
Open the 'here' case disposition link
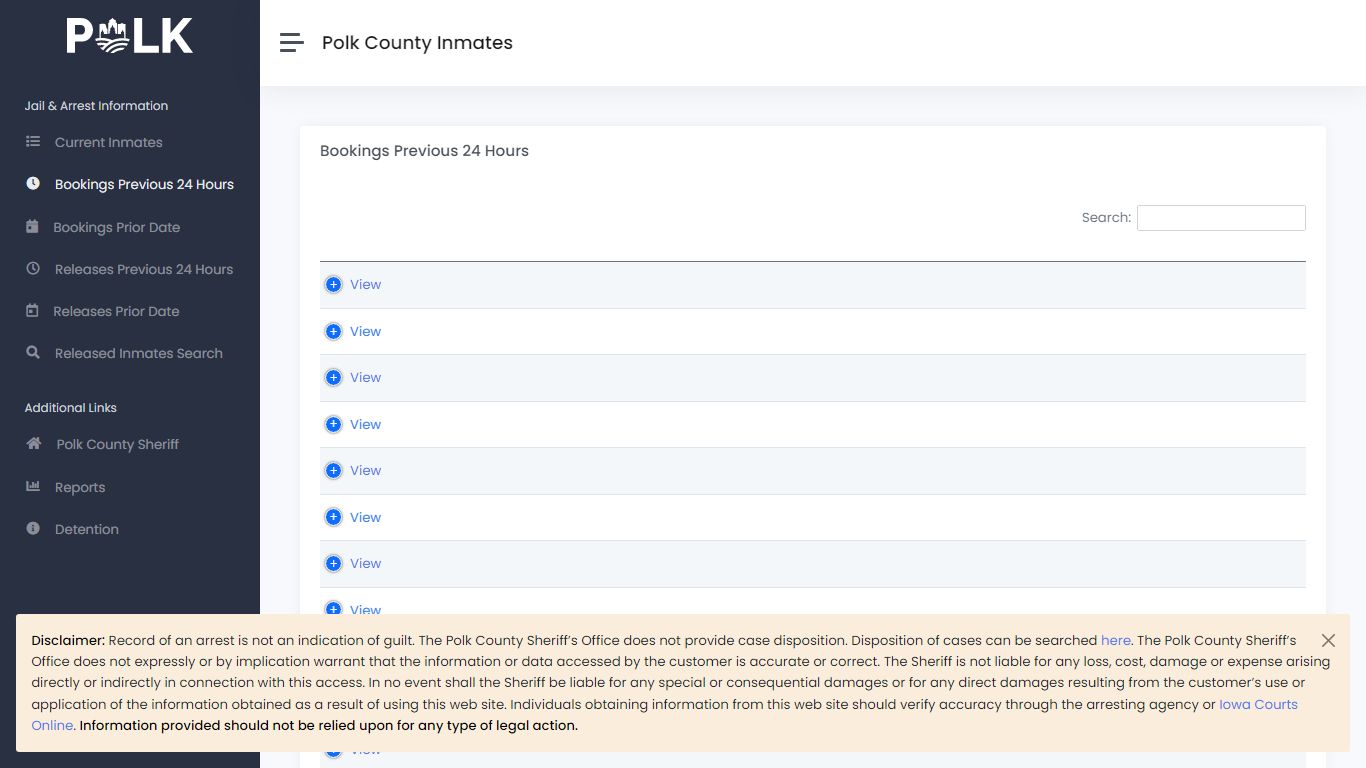1116,640
